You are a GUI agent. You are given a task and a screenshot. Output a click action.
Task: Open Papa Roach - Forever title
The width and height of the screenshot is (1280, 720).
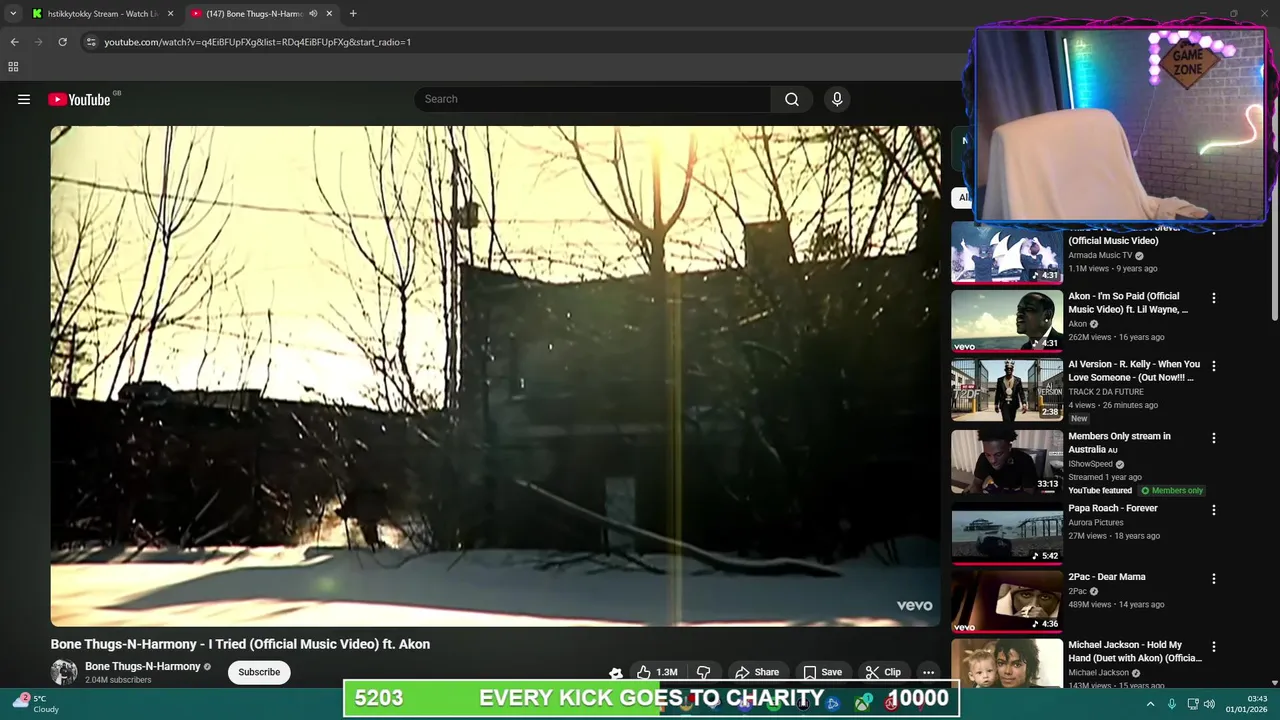(x=1113, y=508)
